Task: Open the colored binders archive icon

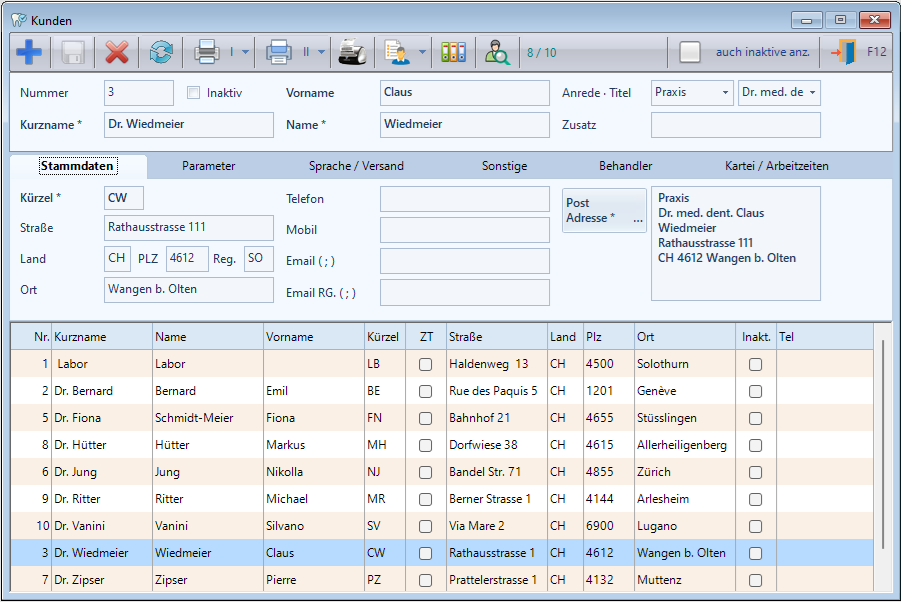Action: point(453,52)
